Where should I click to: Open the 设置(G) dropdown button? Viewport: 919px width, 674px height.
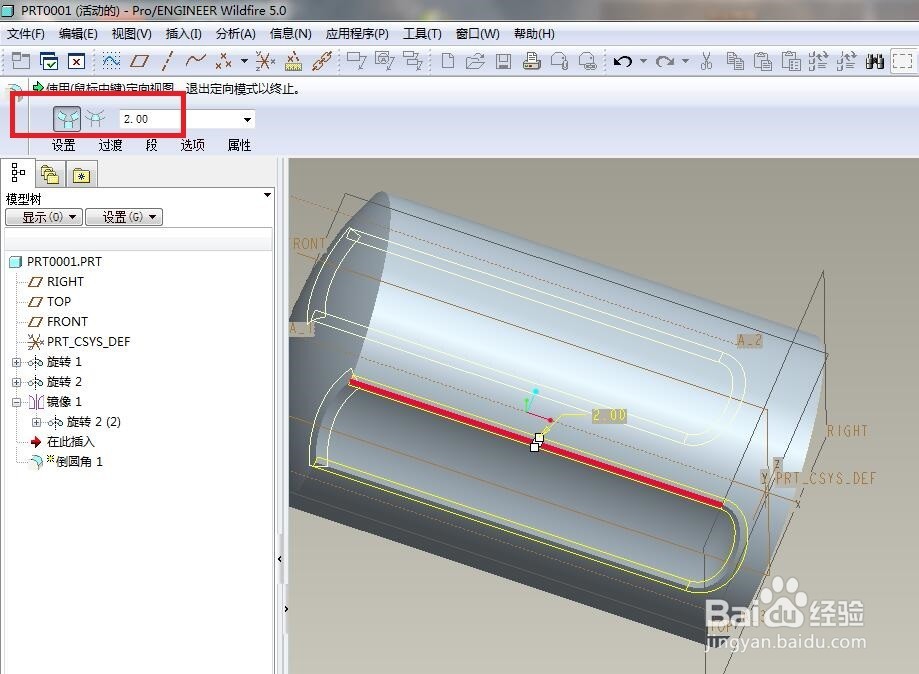[x=124, y=217]
